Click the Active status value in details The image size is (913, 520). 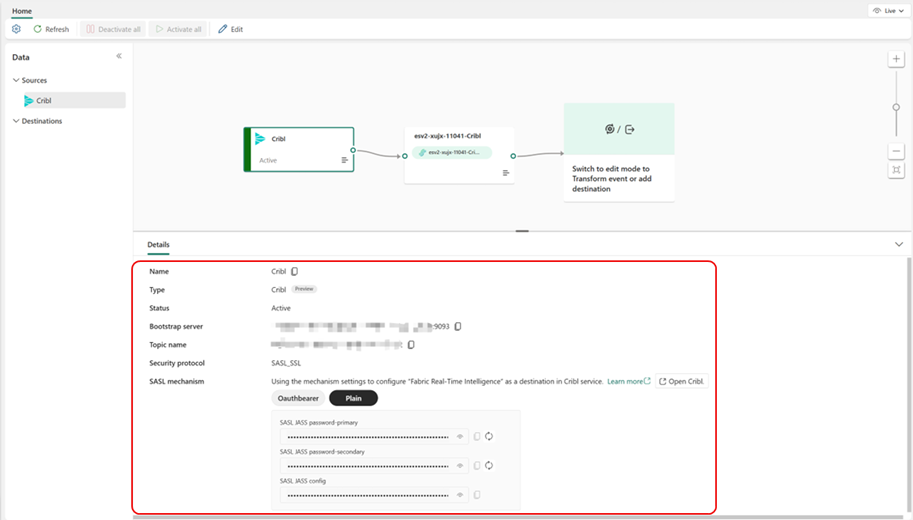(281, 308)
